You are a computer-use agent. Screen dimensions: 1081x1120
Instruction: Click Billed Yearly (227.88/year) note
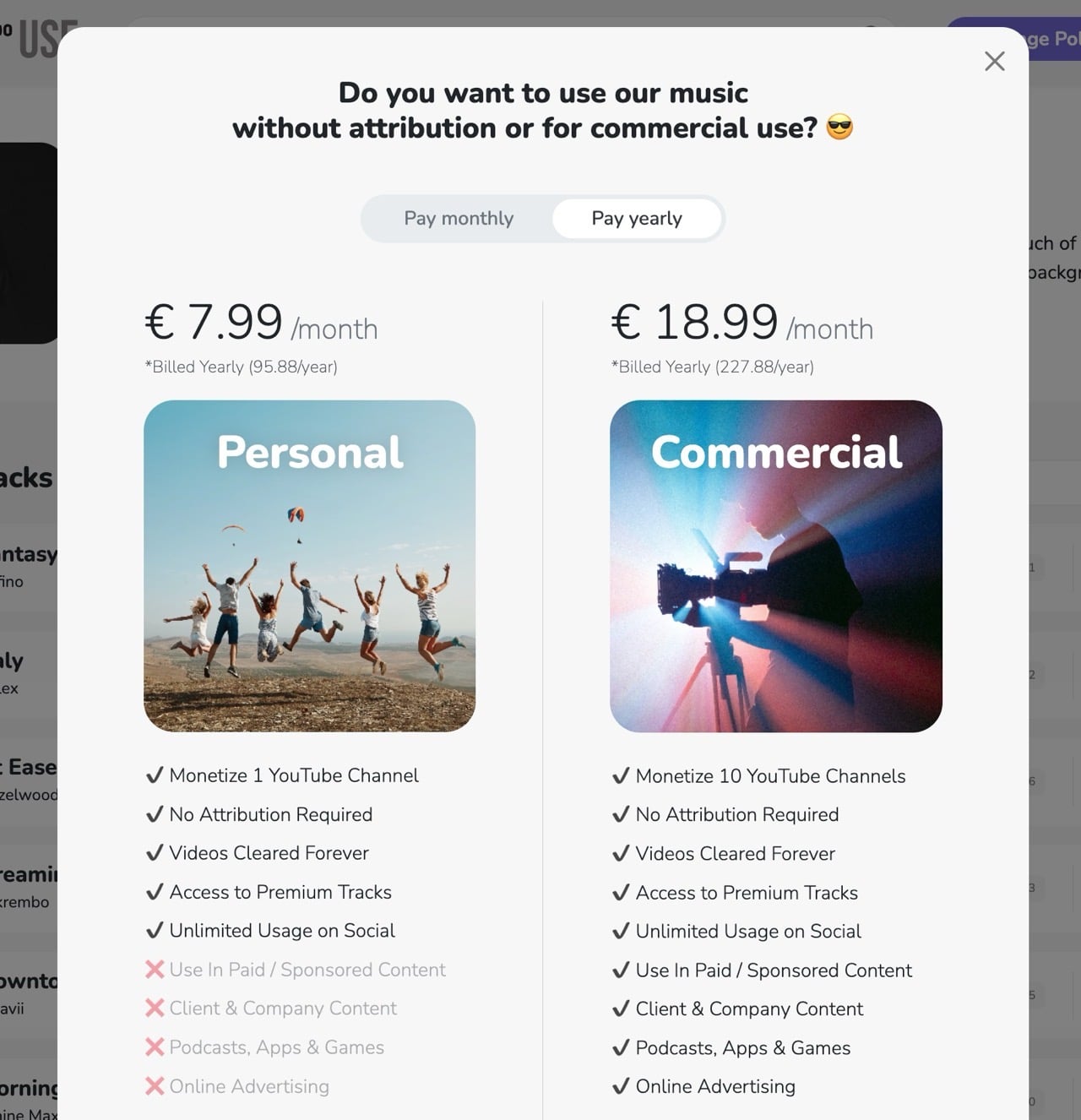coord(713,367)
